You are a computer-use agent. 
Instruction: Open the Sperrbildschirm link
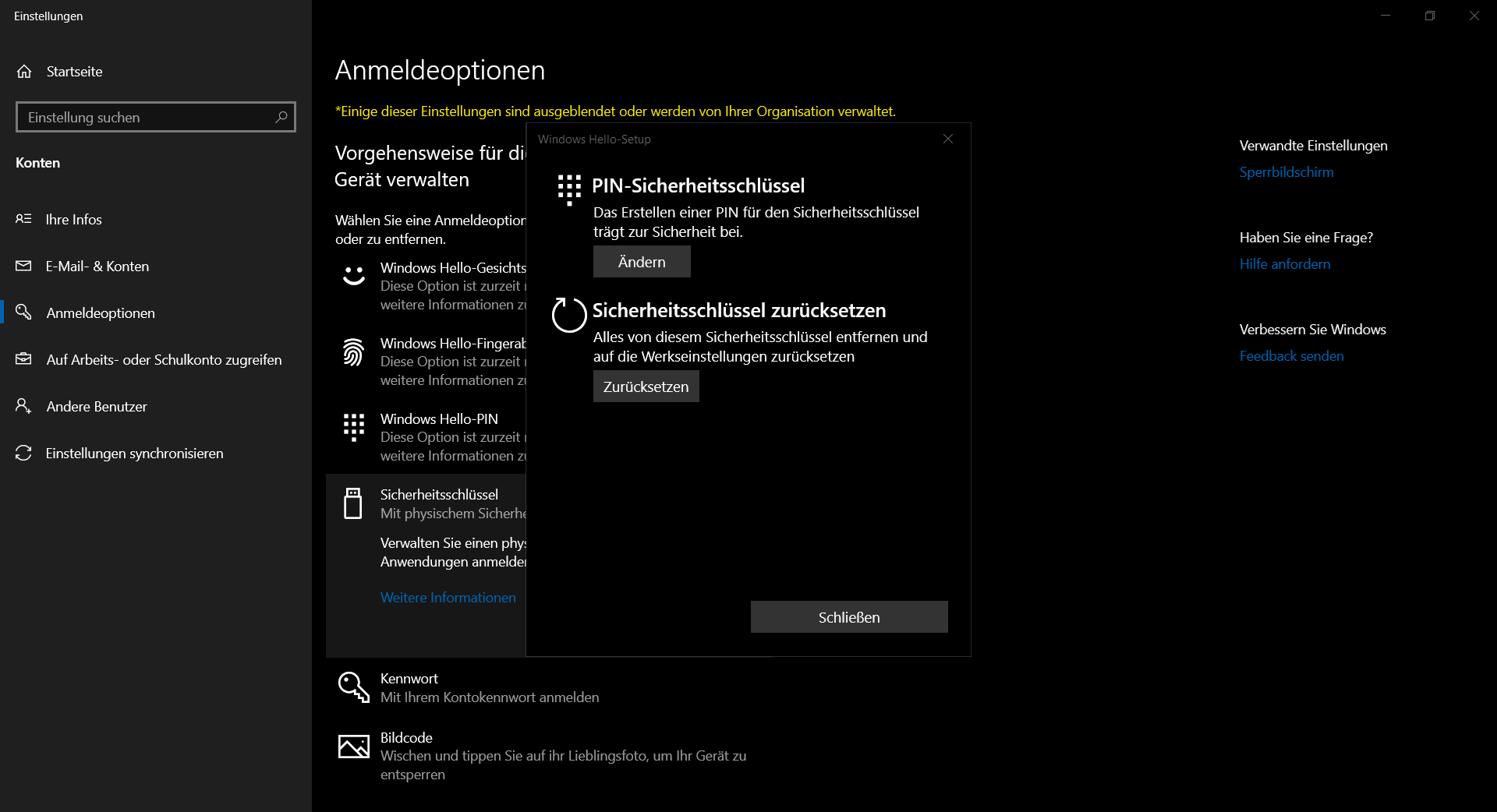tap(1286, 172)
